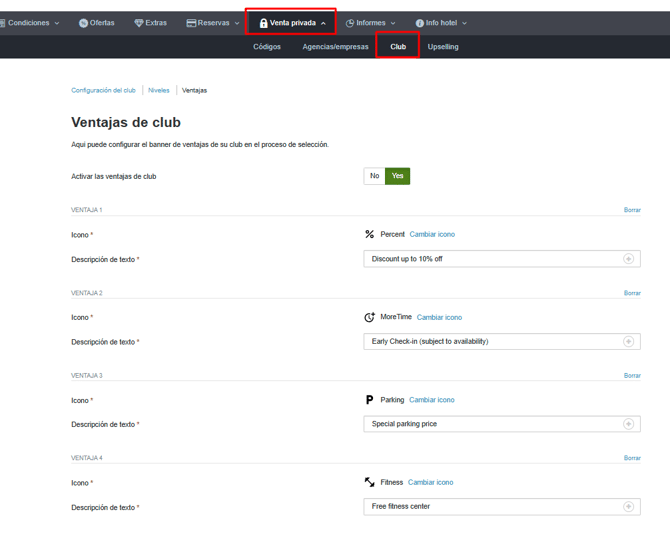This screenshot has width=670, height=534.
Task: Expand the Info hotel dropdown
Action: pyautogui.click(x=441, y=23)
